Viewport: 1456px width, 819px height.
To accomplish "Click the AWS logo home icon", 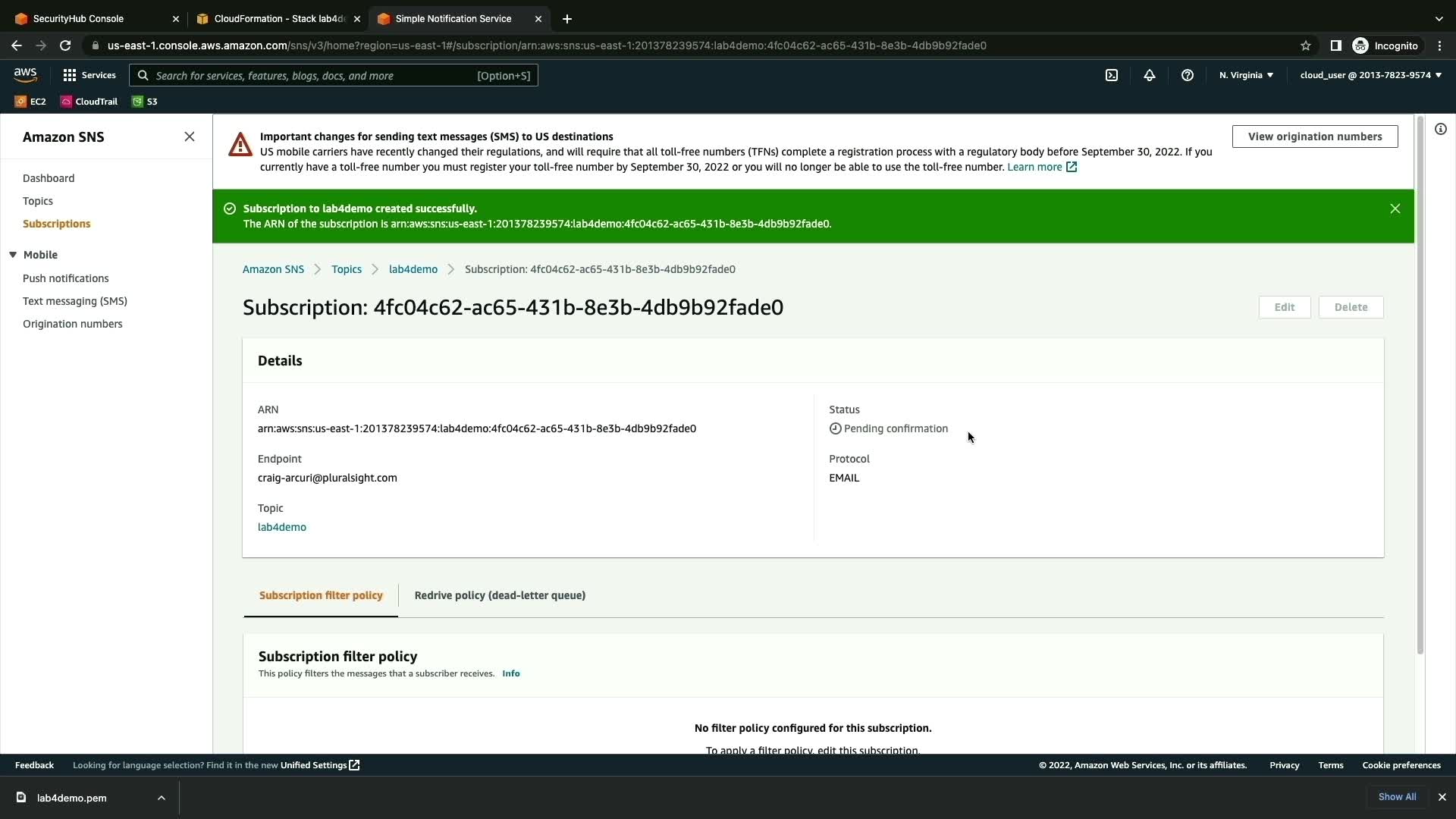I will point(25,74).
